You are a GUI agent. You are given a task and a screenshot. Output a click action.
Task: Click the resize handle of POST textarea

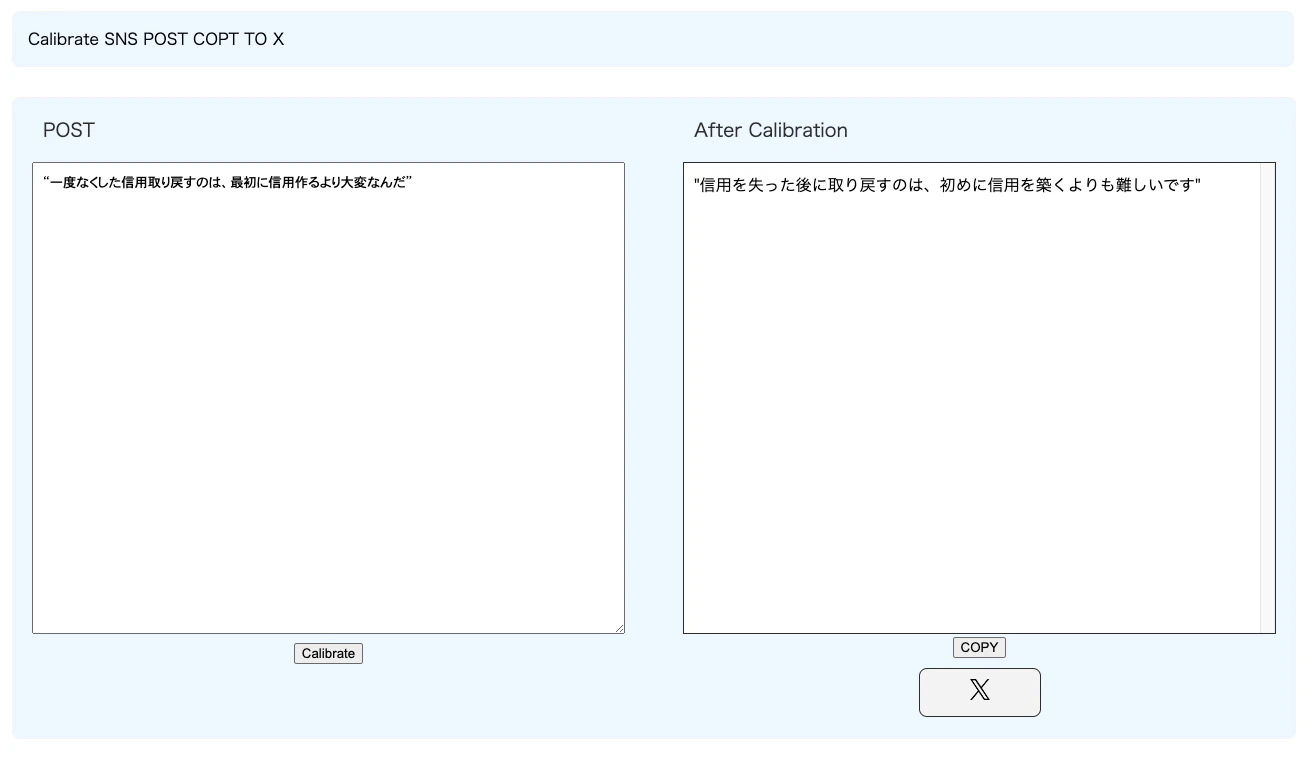tap(619, 628)
